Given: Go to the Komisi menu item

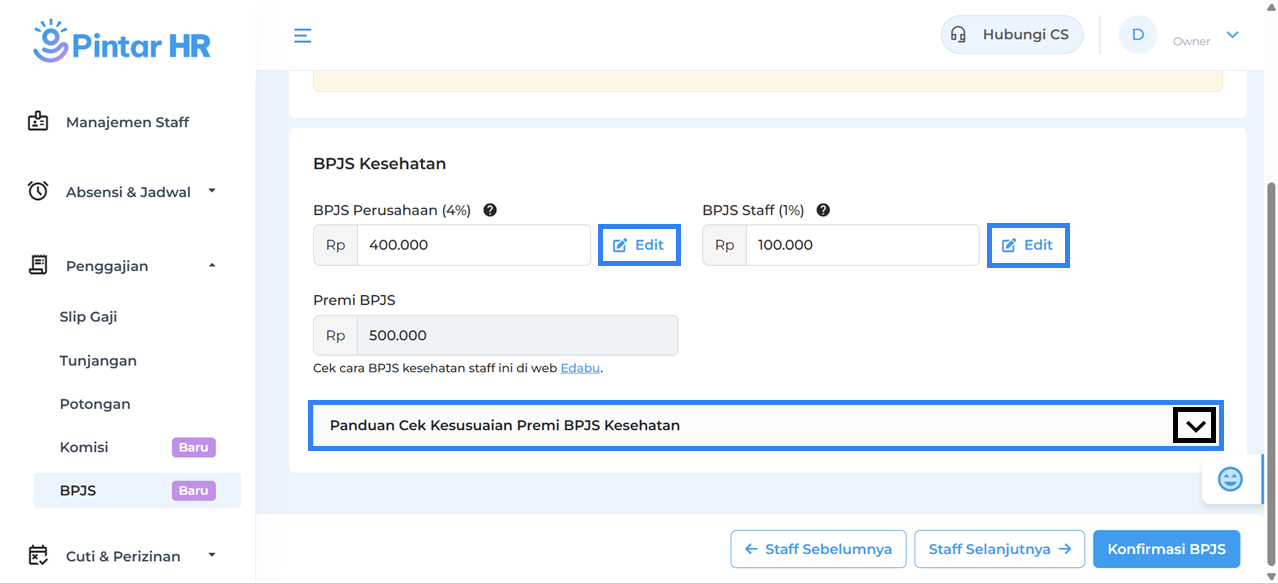Looking at the screenshot, I should pyautogui.click(x=84, y=447).
